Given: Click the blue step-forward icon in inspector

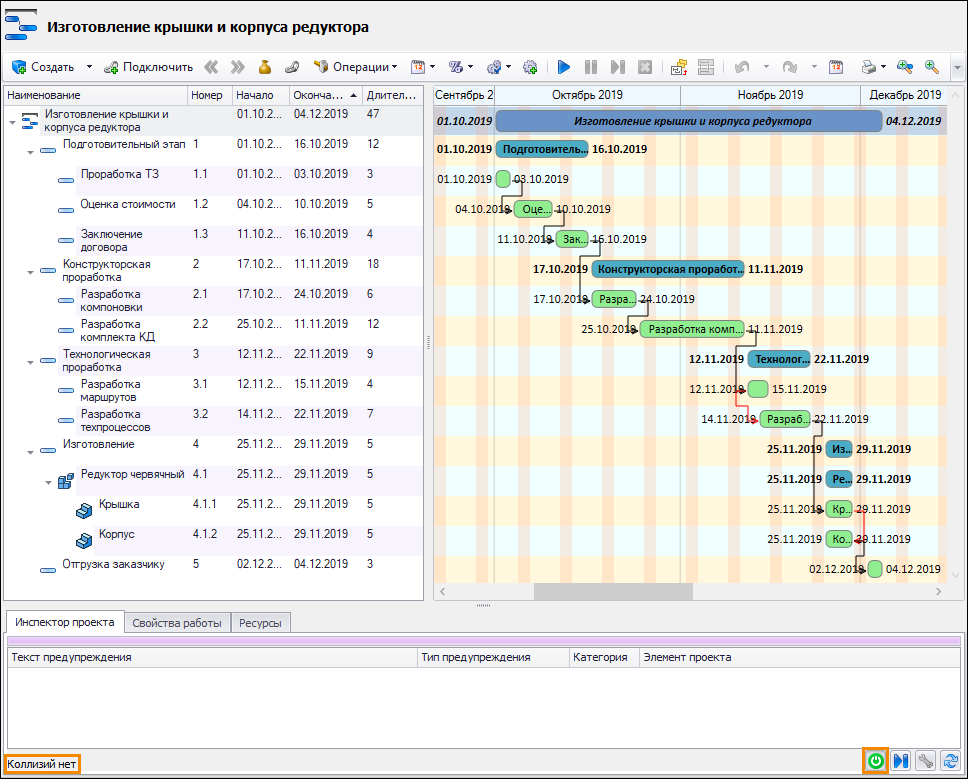Looking at the screenshot, I should pyautogui.click(x=901, y=761).
